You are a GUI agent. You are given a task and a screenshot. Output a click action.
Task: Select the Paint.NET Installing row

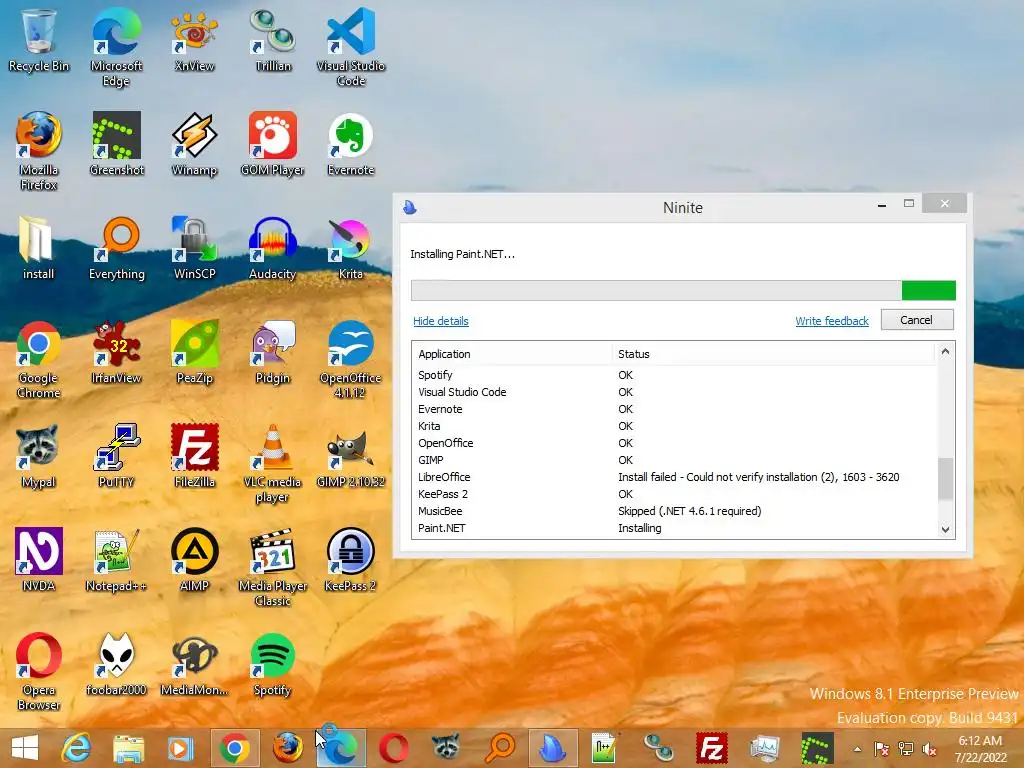pos(675,528)
